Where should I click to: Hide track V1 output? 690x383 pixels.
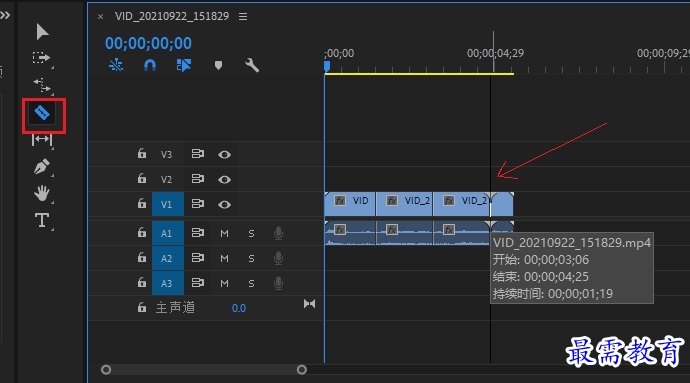[x=224, y=205]
